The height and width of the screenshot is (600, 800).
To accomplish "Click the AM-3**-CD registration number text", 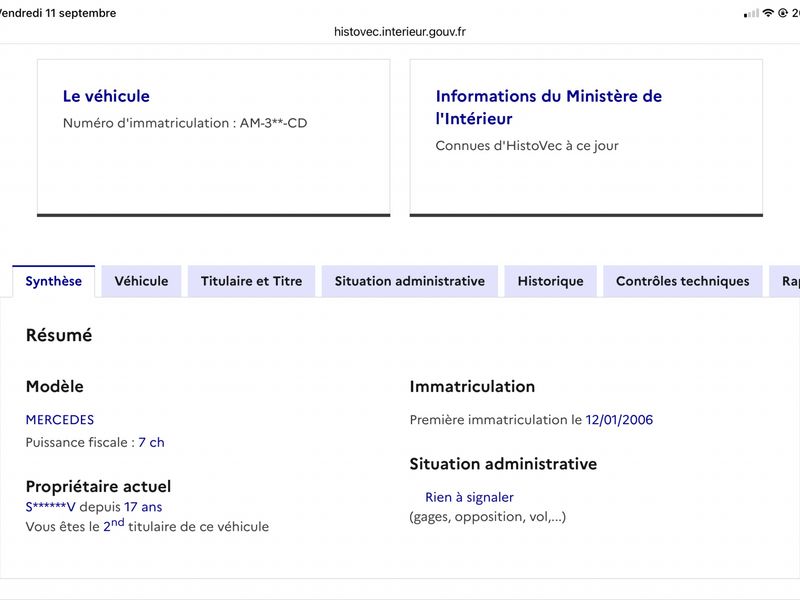I will (273, 123).
